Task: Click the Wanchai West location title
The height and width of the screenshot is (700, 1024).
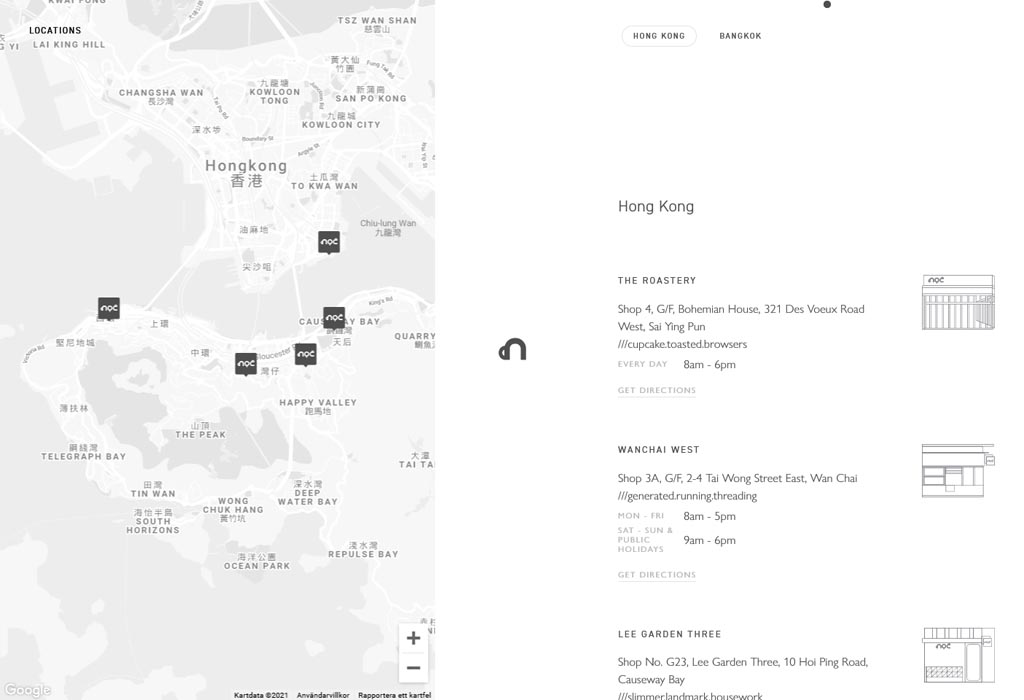Action: tap(659, 450)
